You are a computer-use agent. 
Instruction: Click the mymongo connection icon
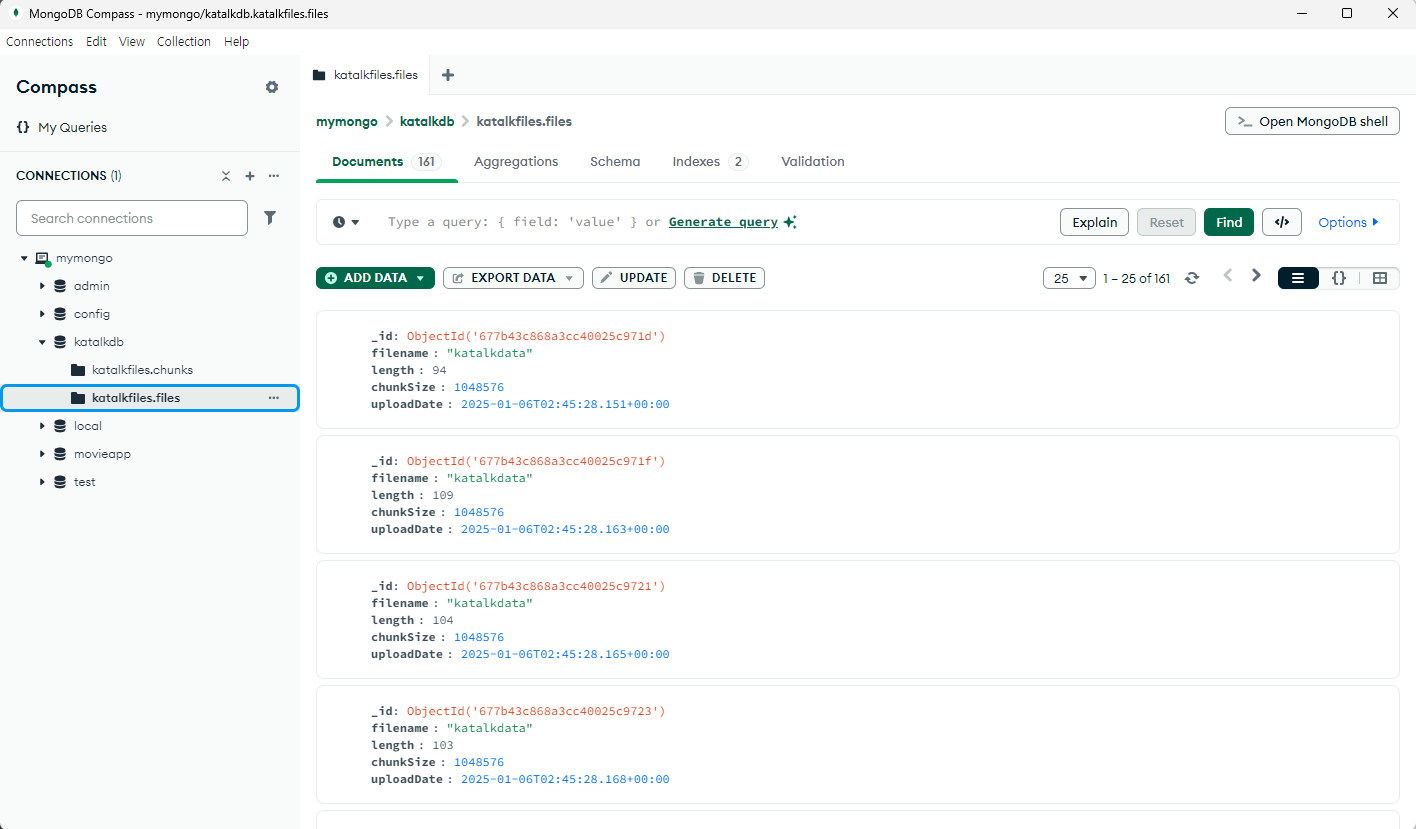point(42,258)
